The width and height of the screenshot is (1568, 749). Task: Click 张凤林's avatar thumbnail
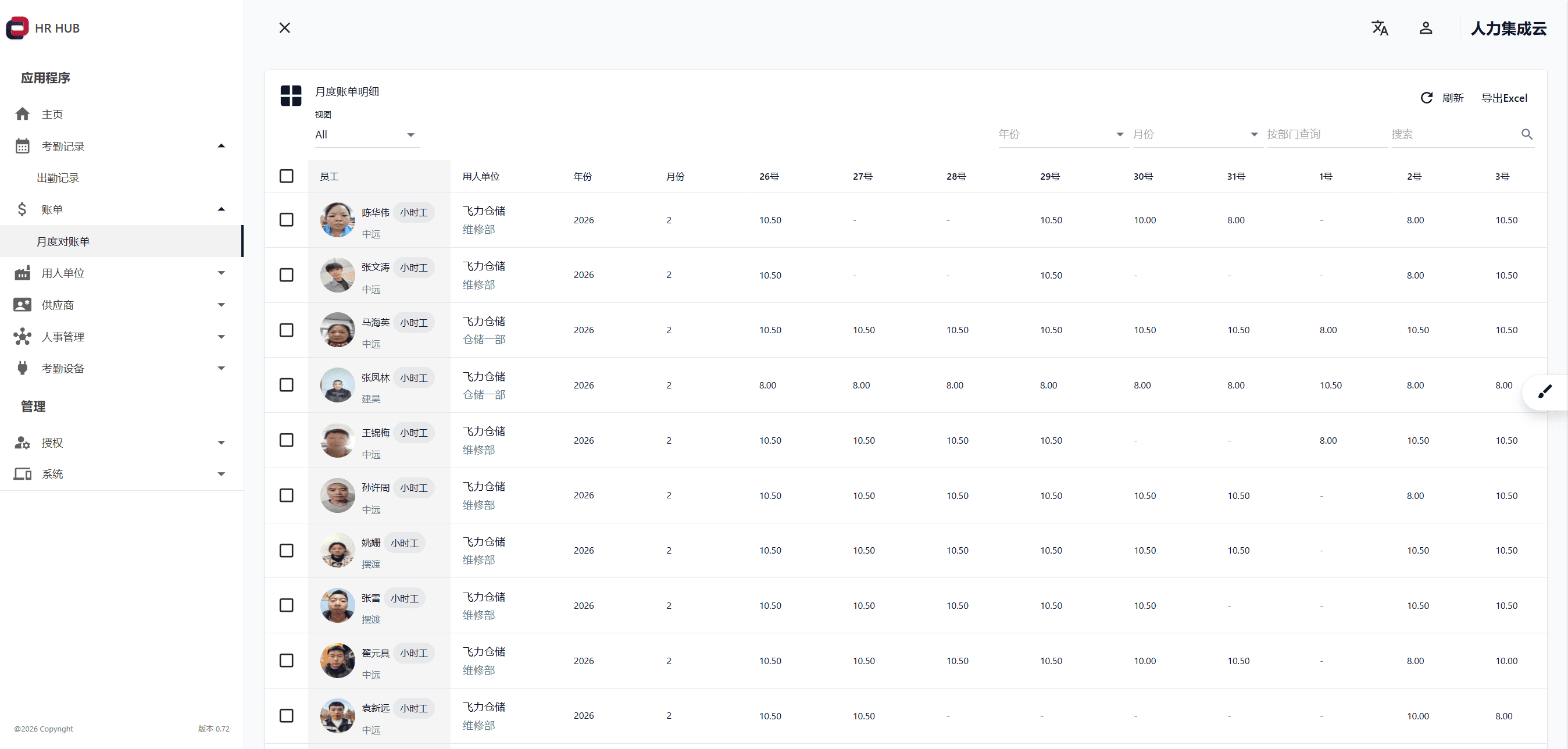tap(337, 385)
